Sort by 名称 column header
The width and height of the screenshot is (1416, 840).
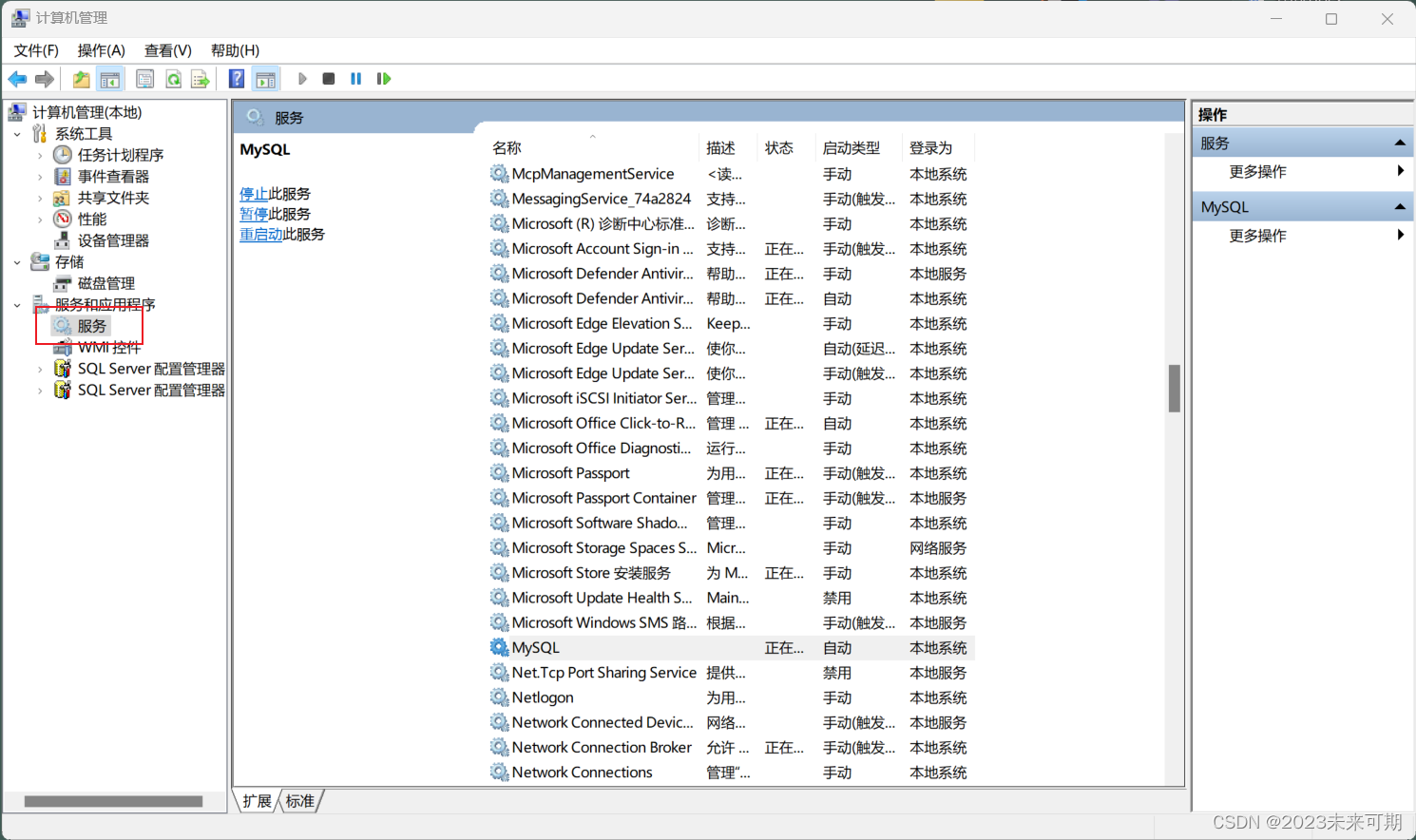pyautogui.click(x=593, y=147)
